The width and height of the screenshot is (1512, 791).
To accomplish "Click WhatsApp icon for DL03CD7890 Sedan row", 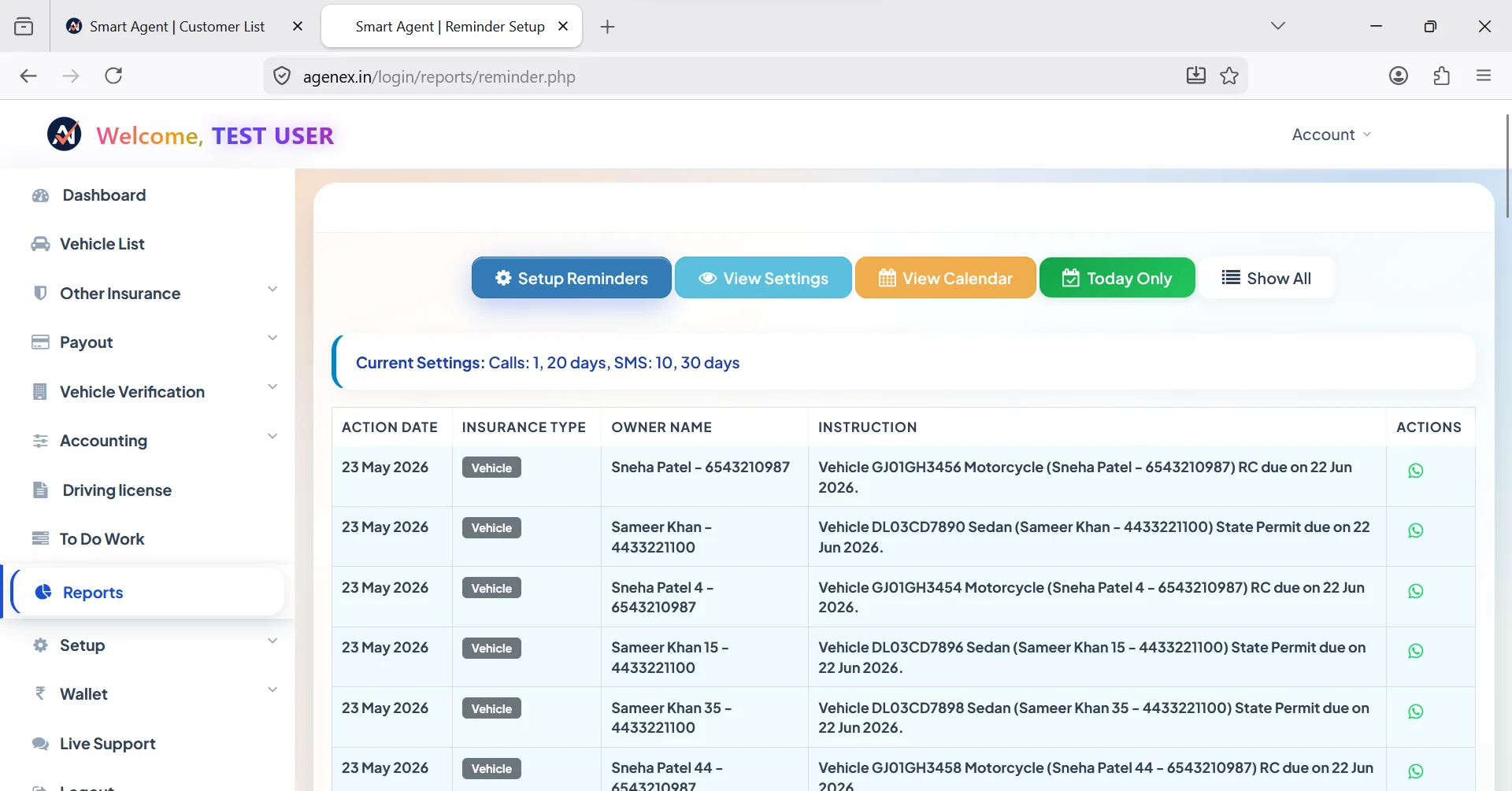I will 1415,530.
